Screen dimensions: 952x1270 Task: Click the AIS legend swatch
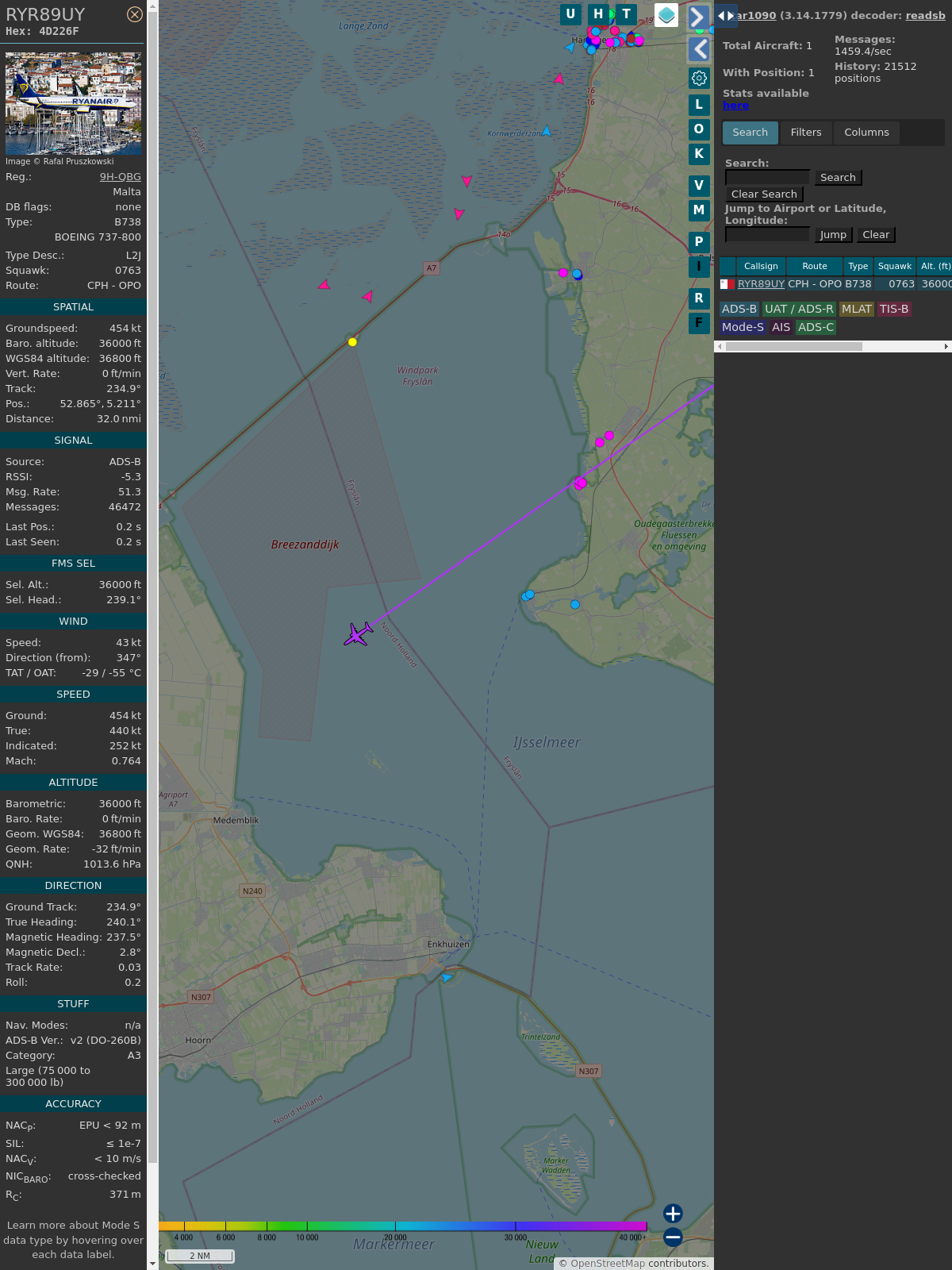[781, 327]
